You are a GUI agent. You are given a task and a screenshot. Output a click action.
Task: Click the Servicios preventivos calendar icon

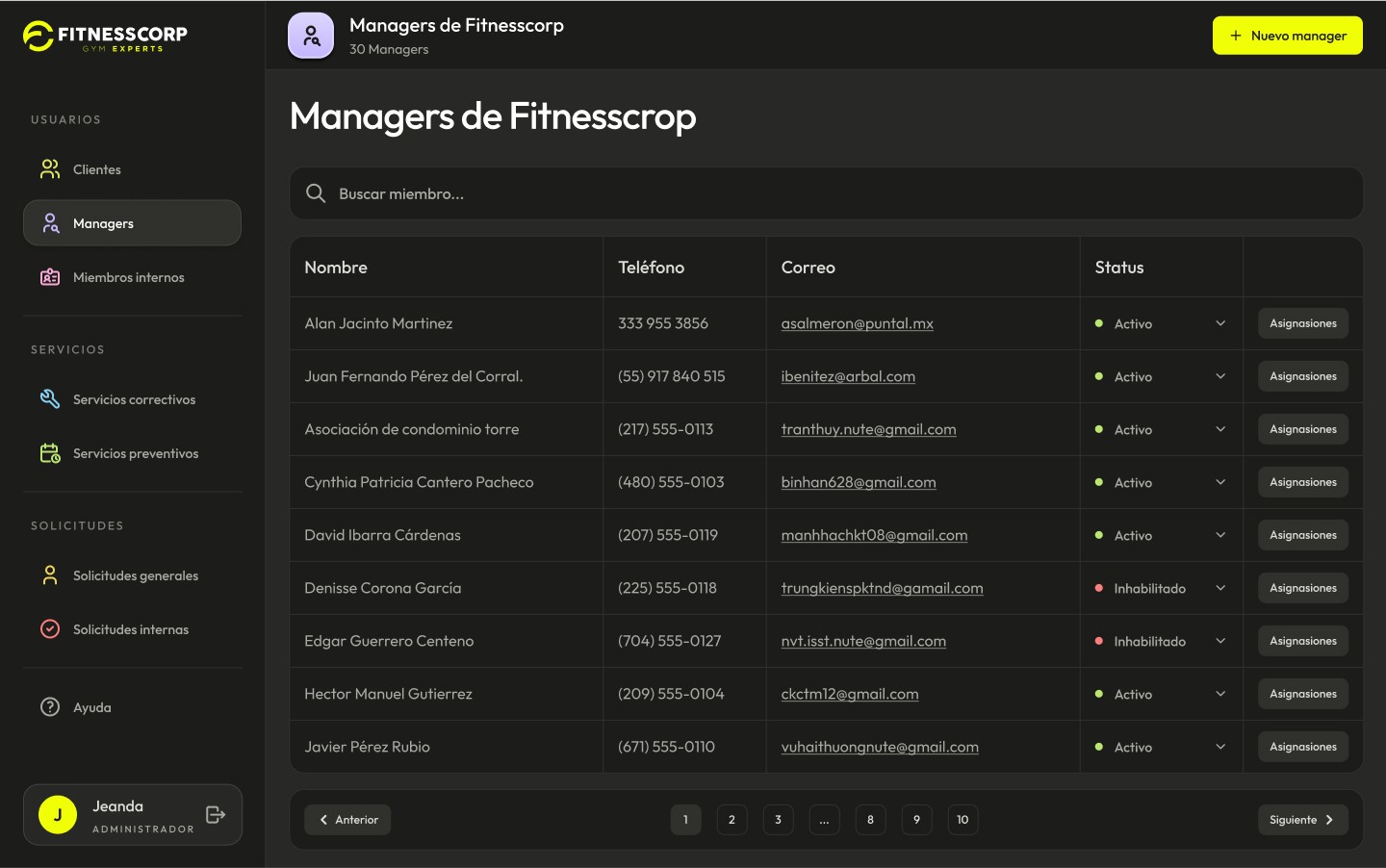point(50,453)
